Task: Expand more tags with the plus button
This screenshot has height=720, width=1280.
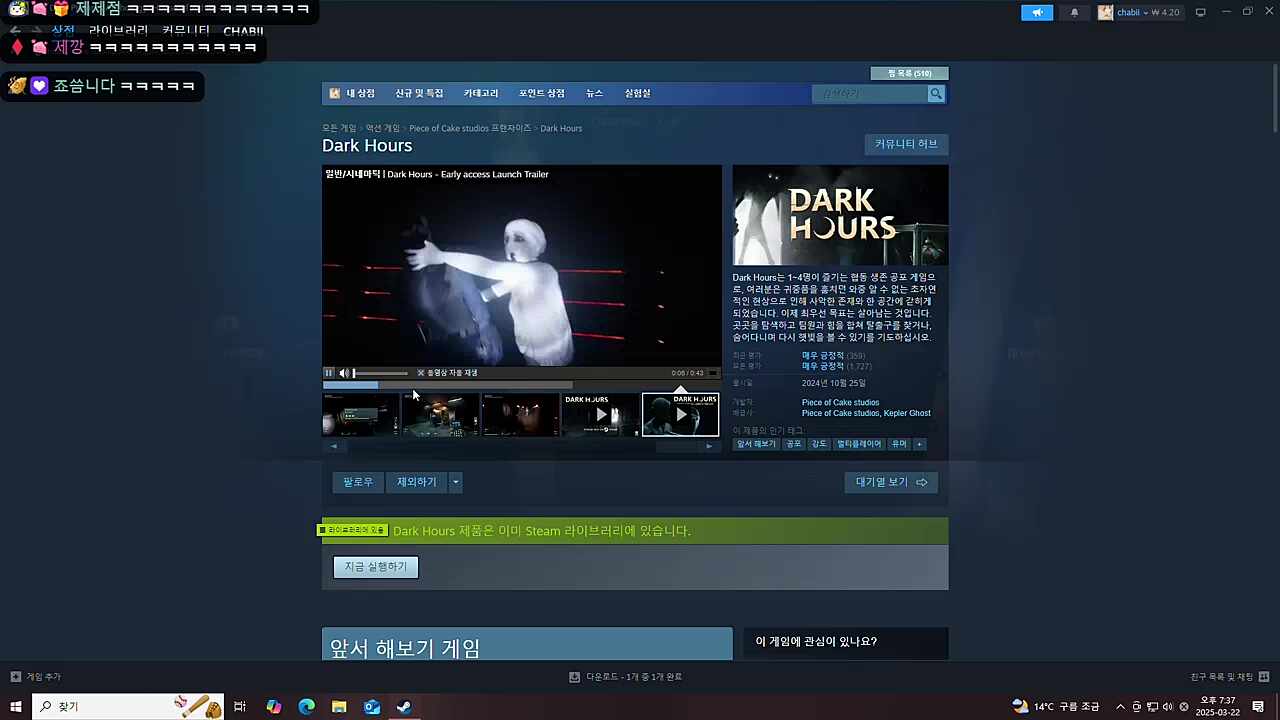Action: (919, 444)
